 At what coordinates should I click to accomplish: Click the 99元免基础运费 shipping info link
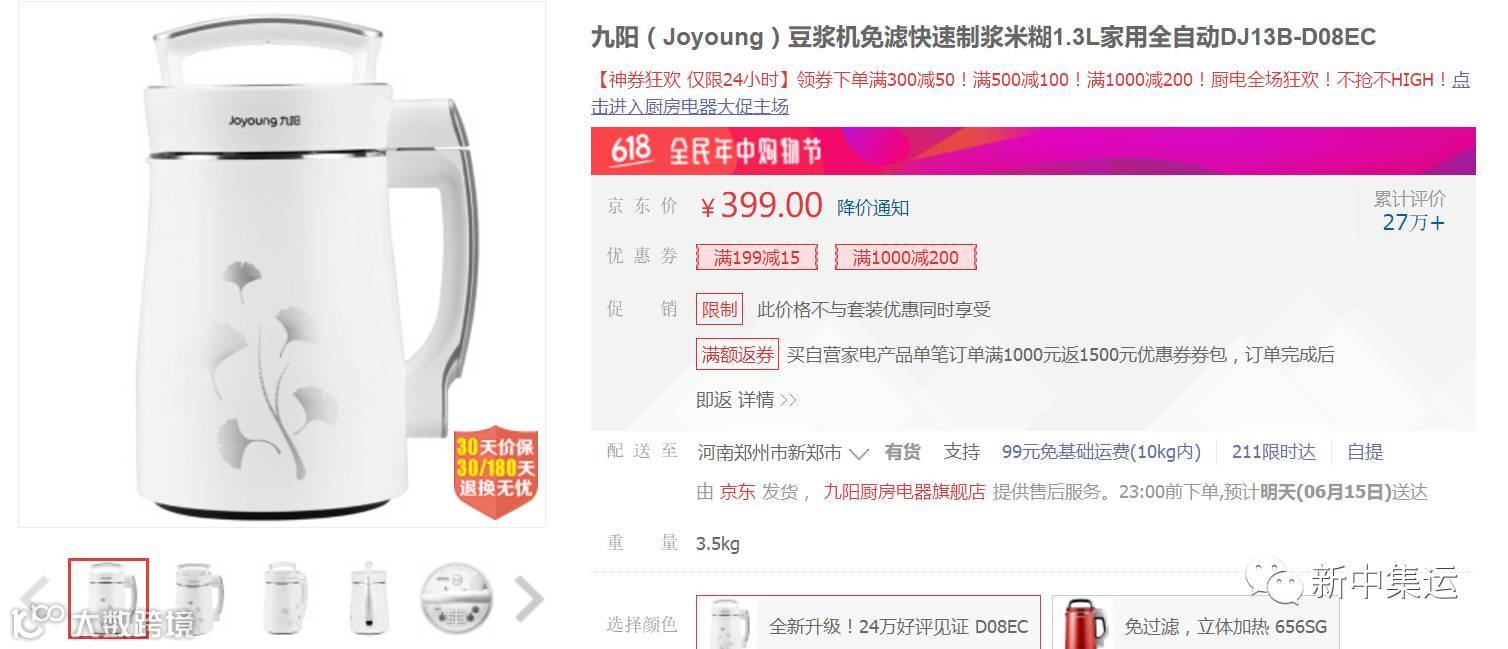(x=1101, y=452)
